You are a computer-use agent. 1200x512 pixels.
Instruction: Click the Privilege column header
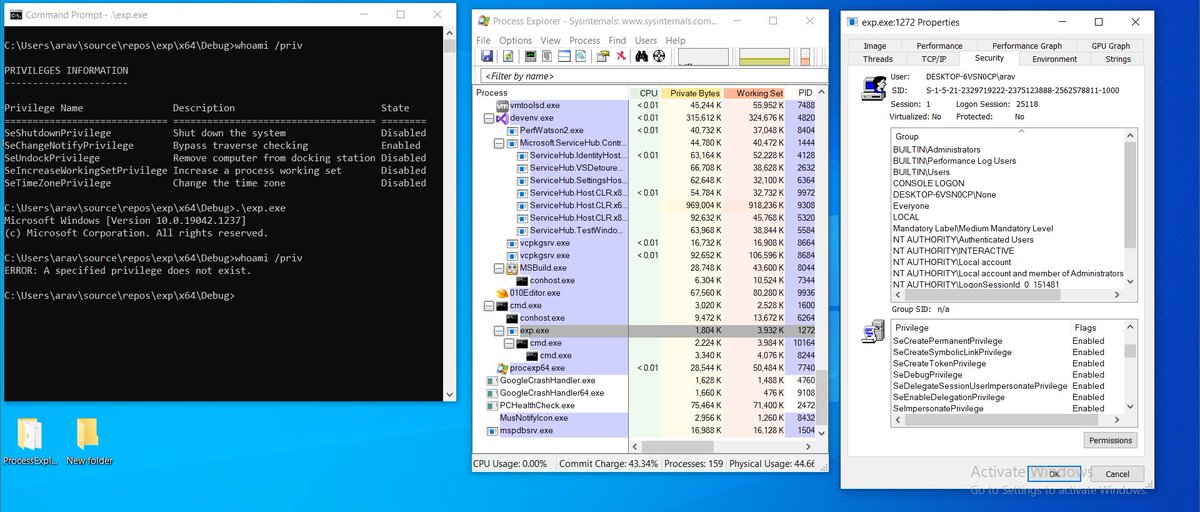[980, 328]
